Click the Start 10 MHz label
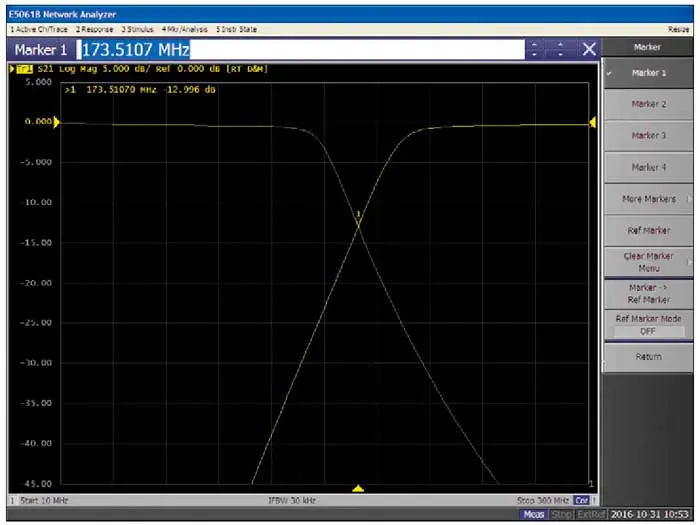Screen dimensions: 700x525 coord(44,500)
